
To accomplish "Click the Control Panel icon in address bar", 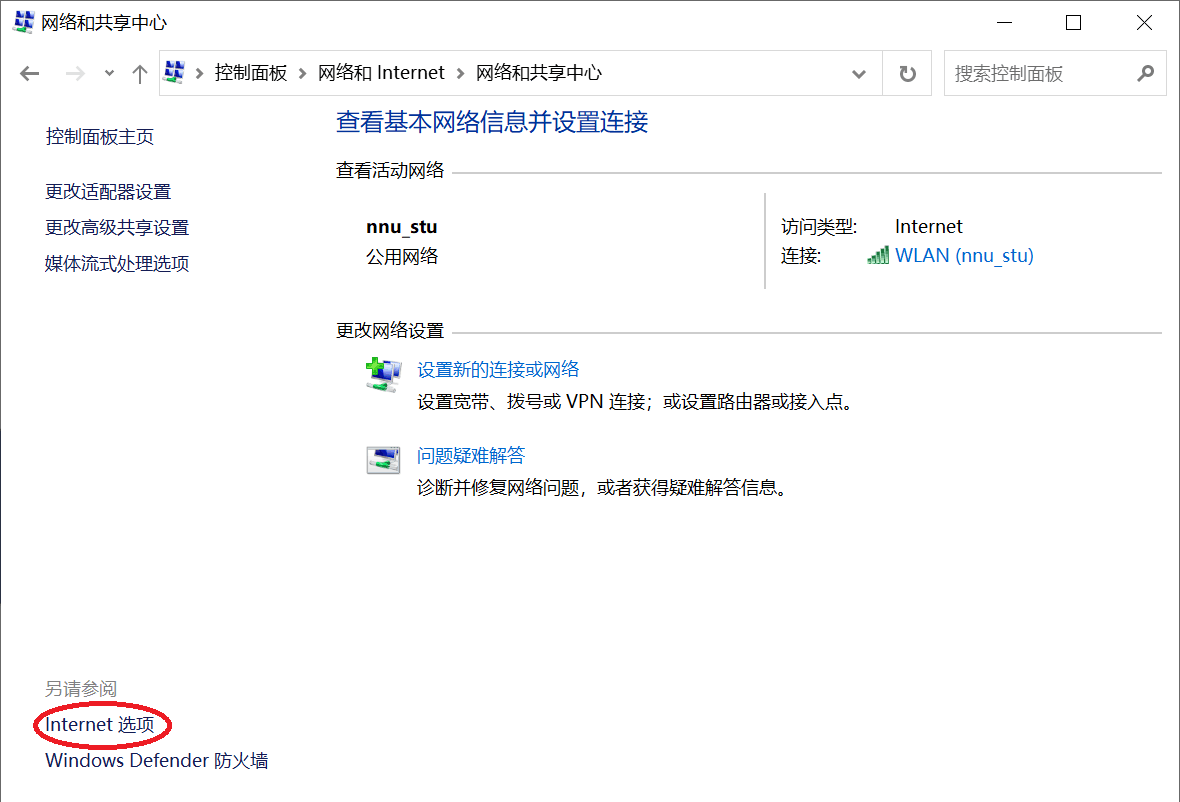I will pos(175,72).
